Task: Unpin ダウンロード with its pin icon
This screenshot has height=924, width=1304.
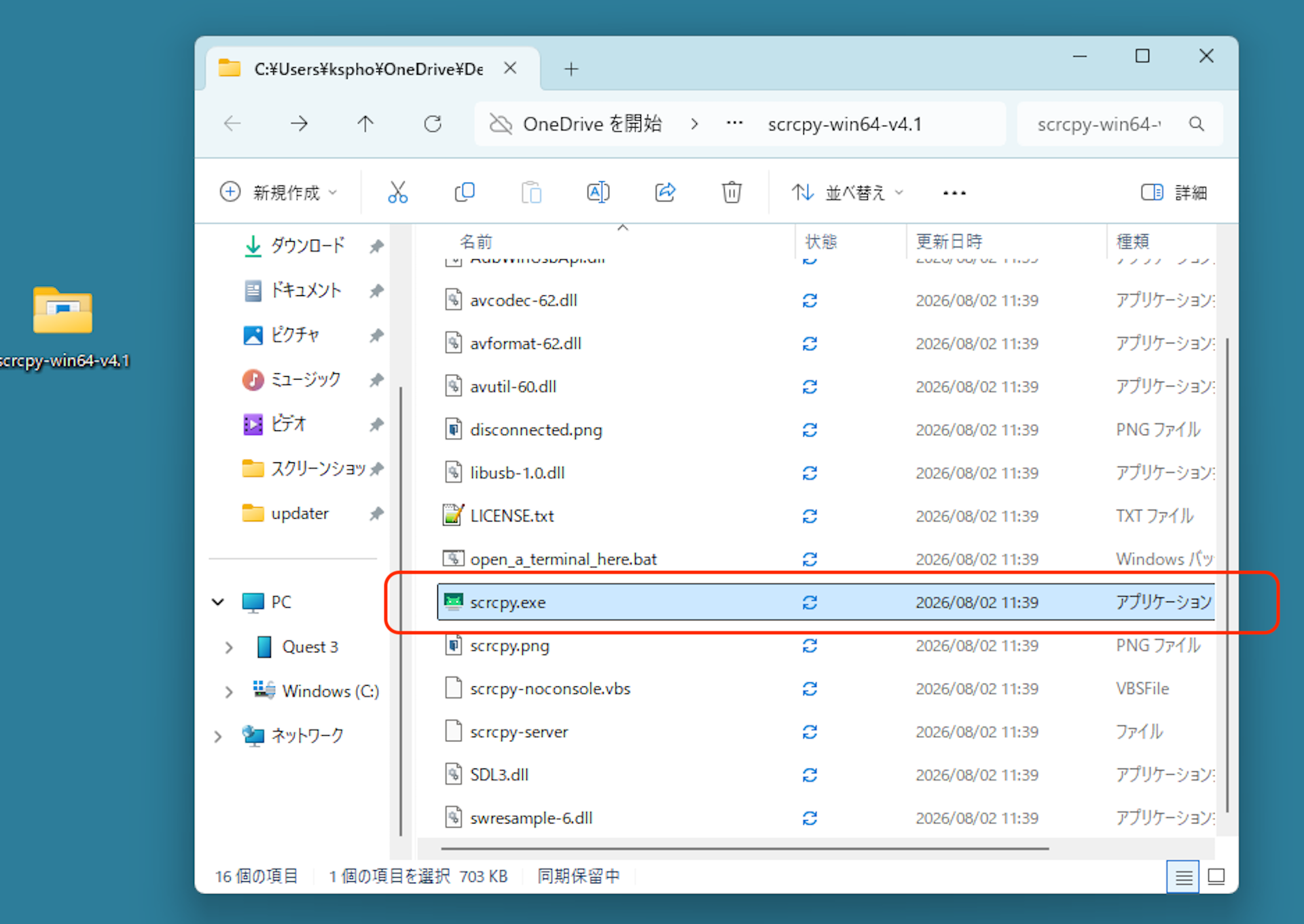Action: tap(376, 246)
